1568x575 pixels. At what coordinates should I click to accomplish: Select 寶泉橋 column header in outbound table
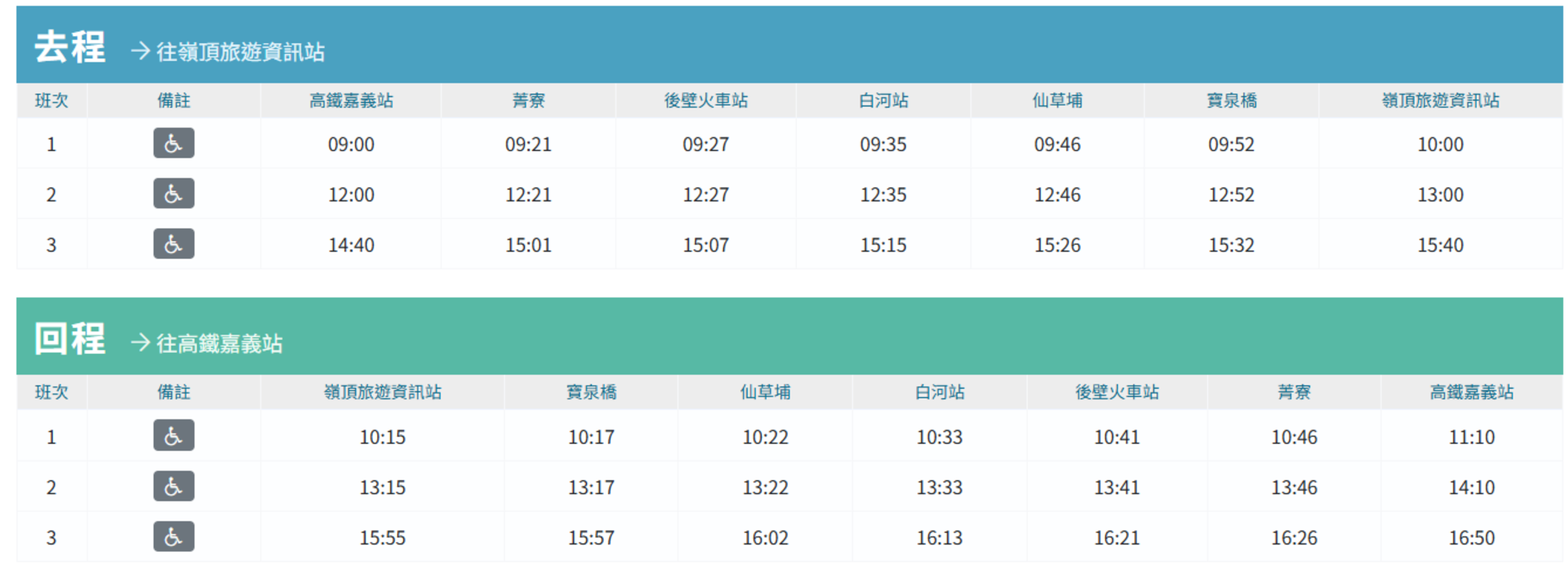1231,100
